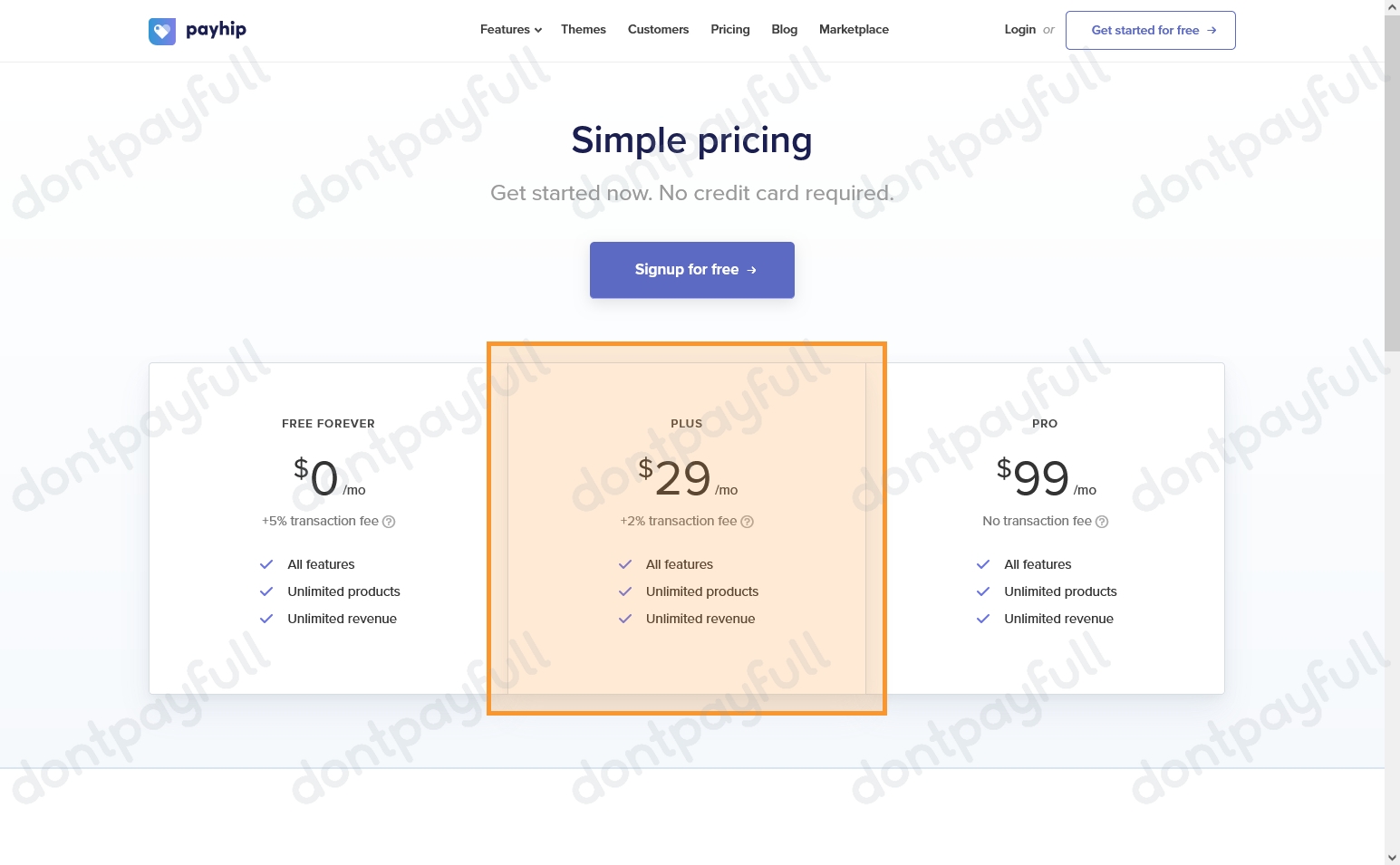This screenshot has height=865, width=1400.
Task: Click the Get started for free button
Action: [x=1150, y=30]
